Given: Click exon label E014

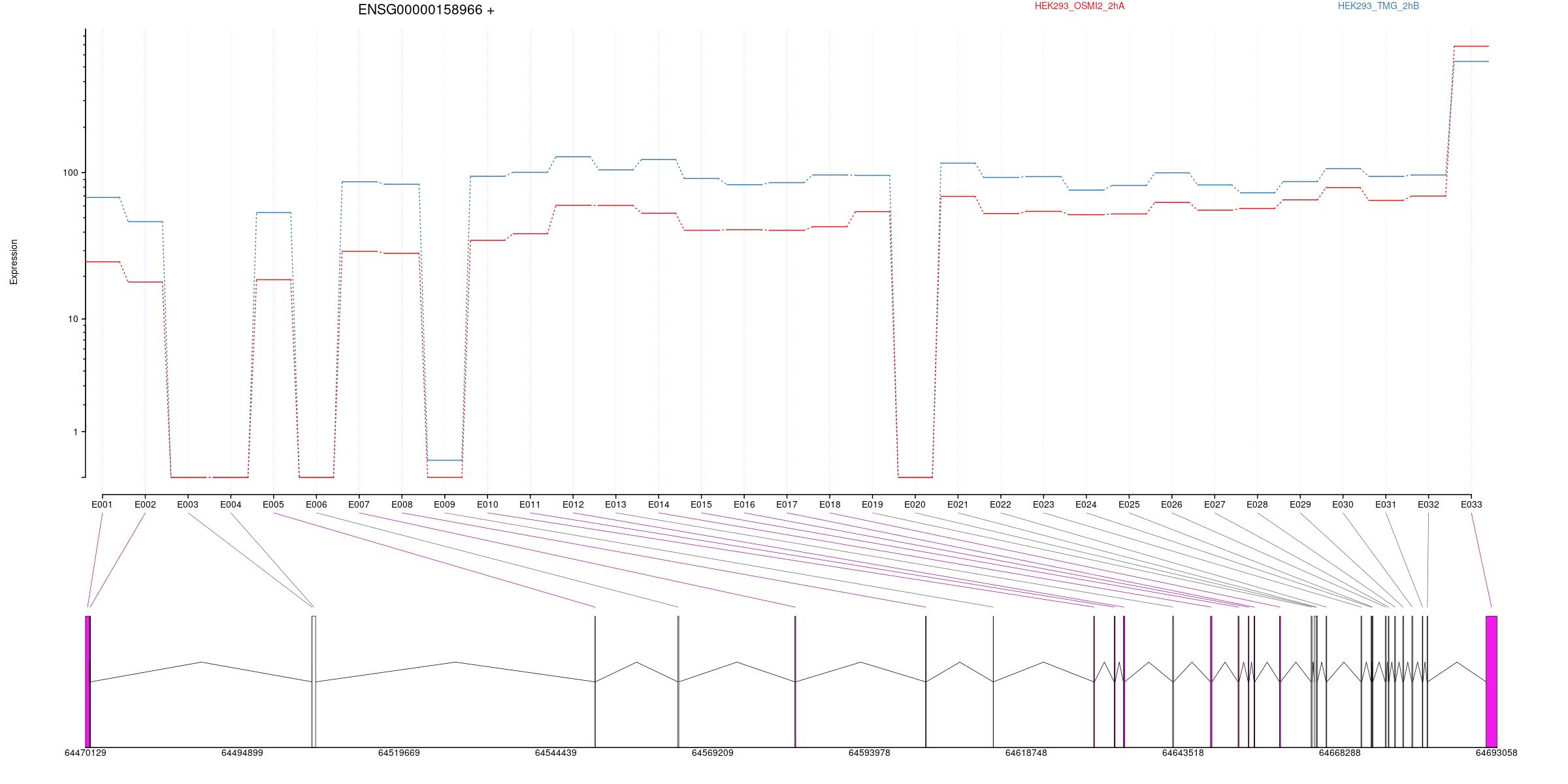Looking at the screenshot, I should [659, 504].
